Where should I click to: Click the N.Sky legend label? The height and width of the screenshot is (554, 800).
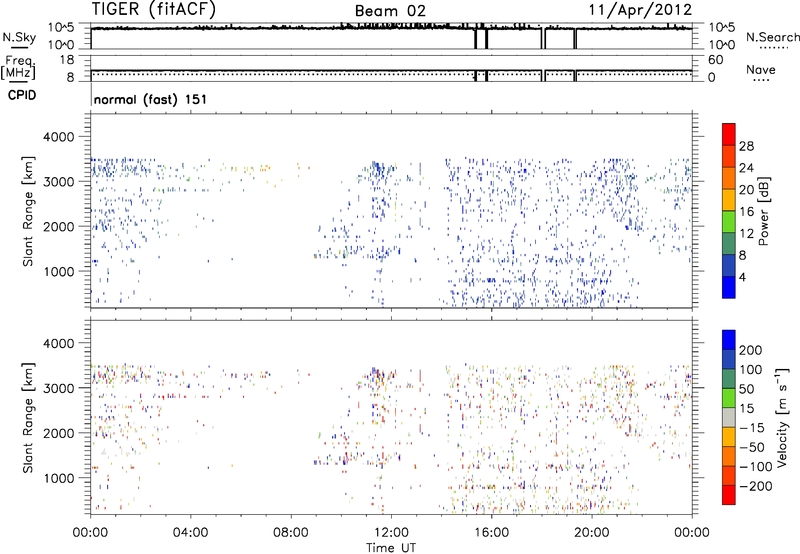click(19, 37)
